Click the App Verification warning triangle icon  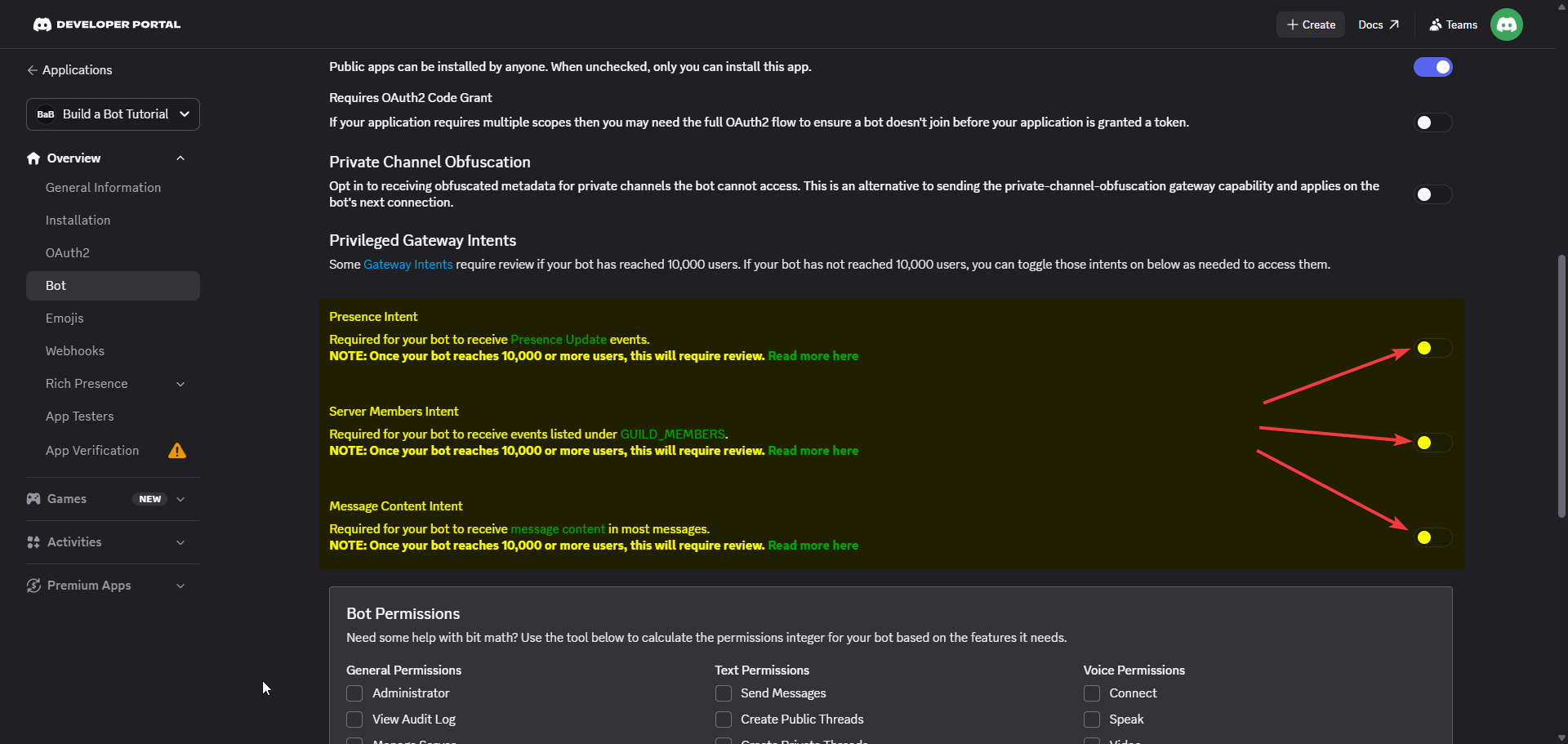coord(177,451)
